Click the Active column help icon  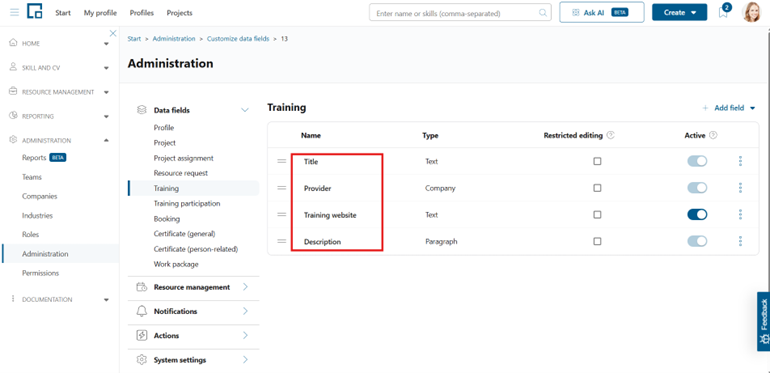click(x=713, y=135)
